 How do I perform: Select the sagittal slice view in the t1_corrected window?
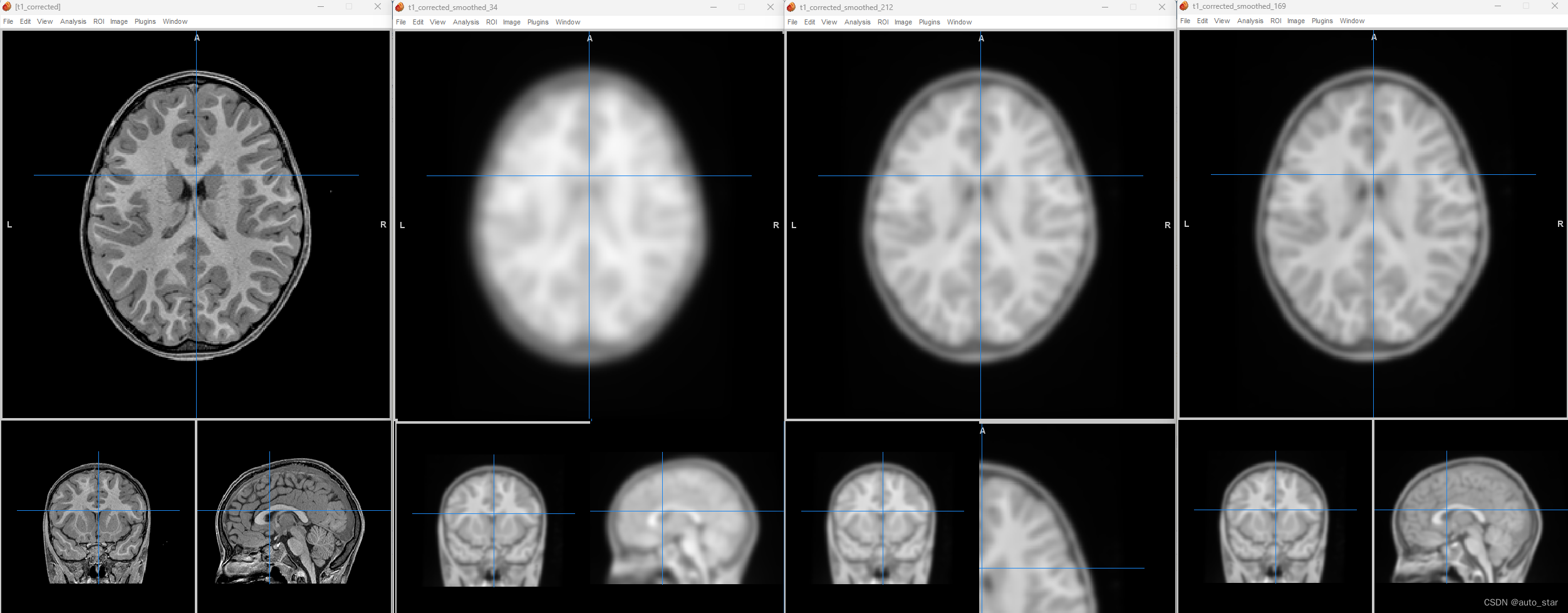coord(294,516)
